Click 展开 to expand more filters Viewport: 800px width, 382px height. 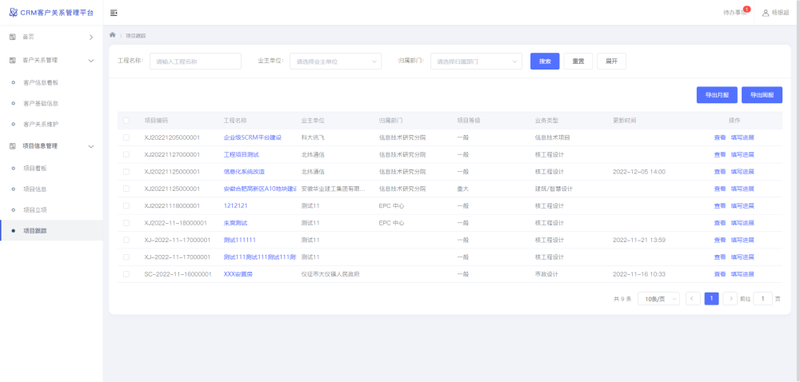tap(611, 61)
